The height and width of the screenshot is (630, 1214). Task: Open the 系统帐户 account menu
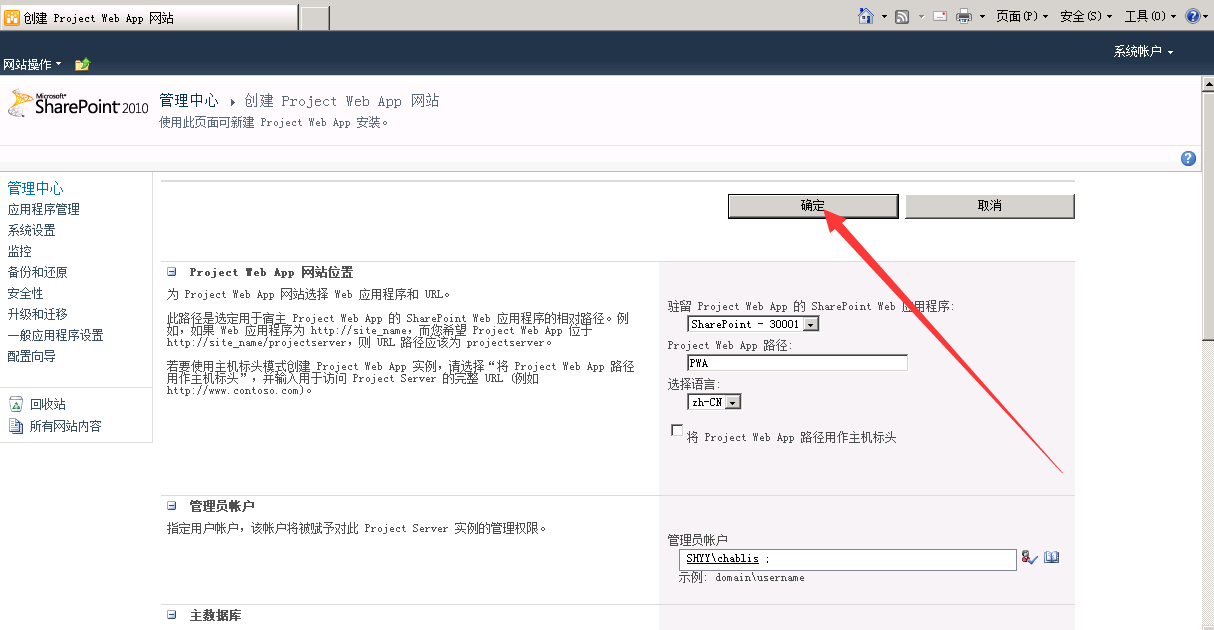pyautogui.click(x=1143, y=51)
